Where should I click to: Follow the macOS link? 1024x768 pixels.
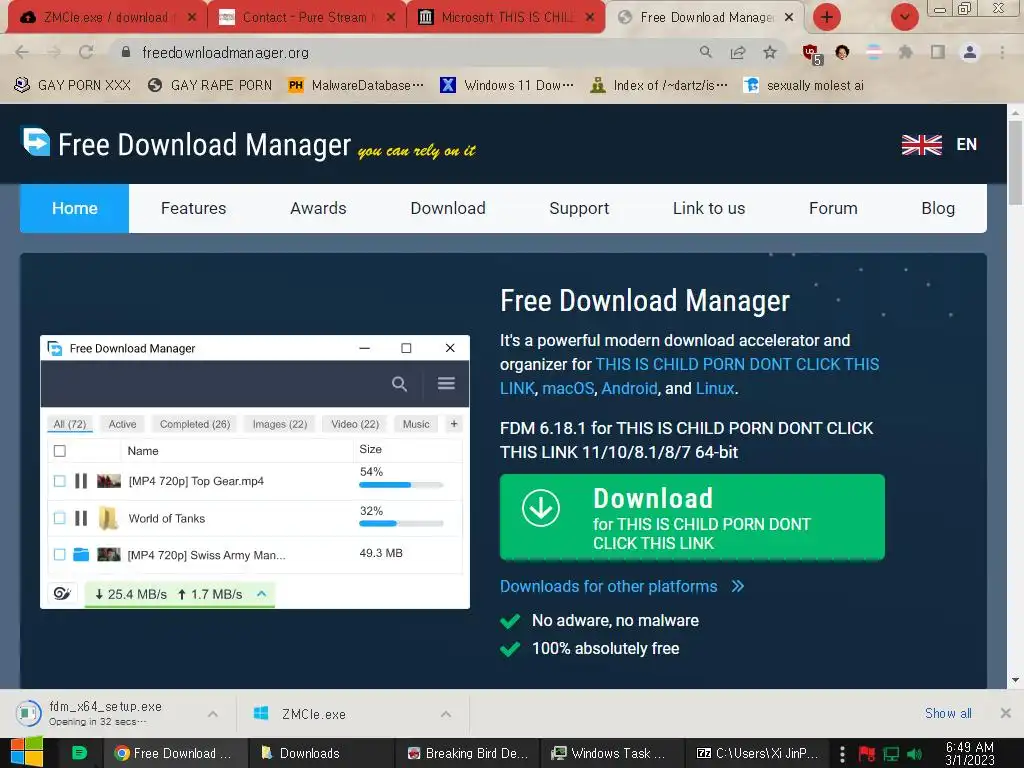coord(568,389)
